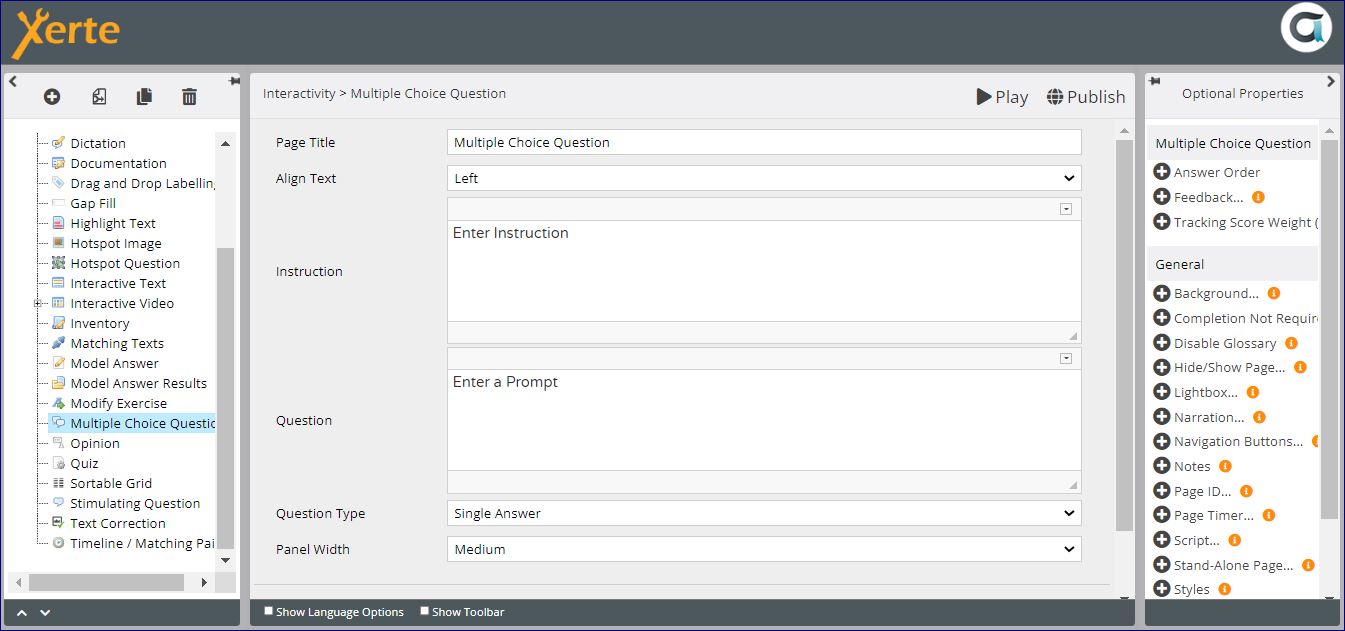
Task: Enable Show Language Options checkbox
Action: 268,611
